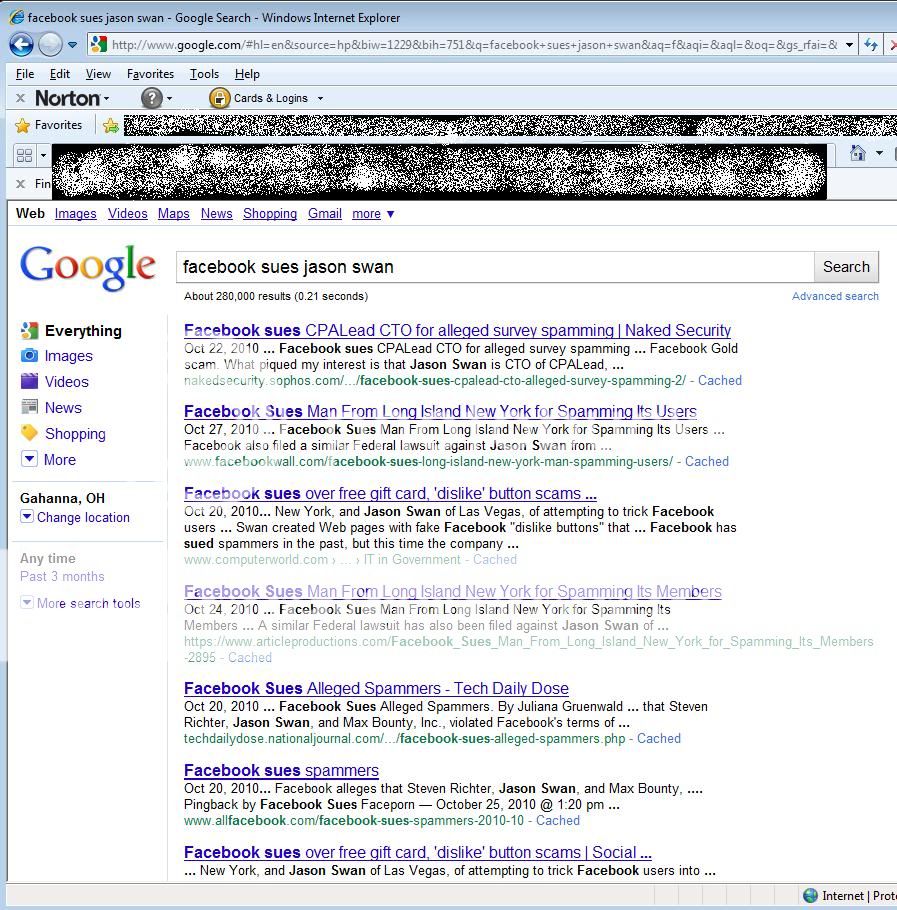
Task: Click the Shopping tag icon in sidebar
Action: 29,433
